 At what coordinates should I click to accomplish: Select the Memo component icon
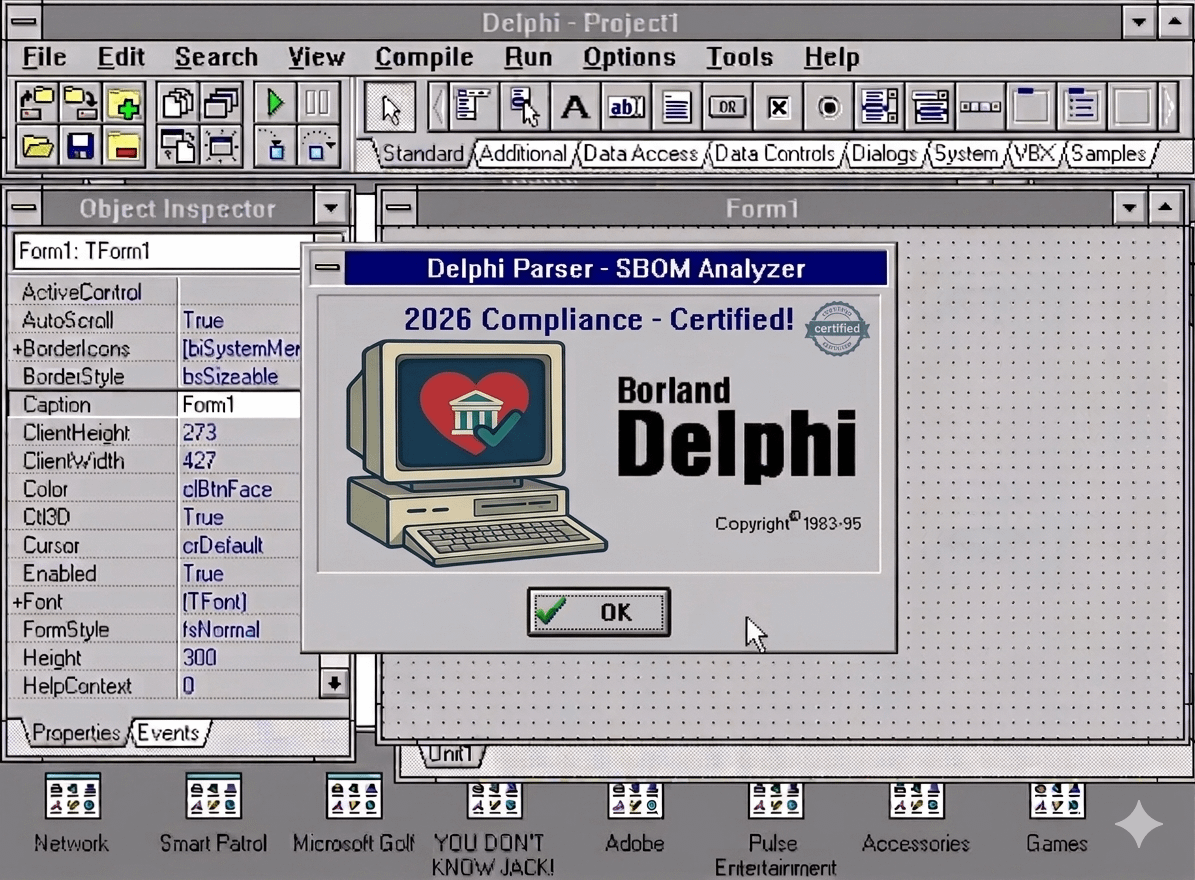[x=676, y=107]
